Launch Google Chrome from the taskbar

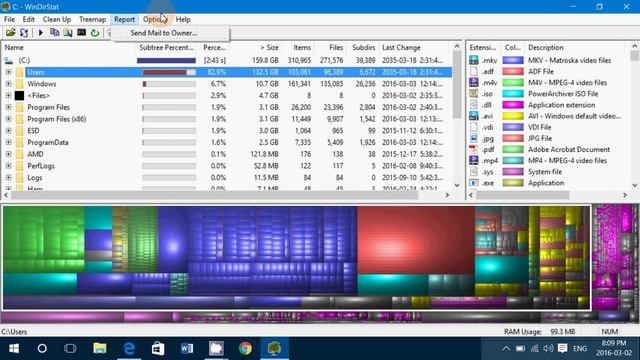tap(245, 349)
